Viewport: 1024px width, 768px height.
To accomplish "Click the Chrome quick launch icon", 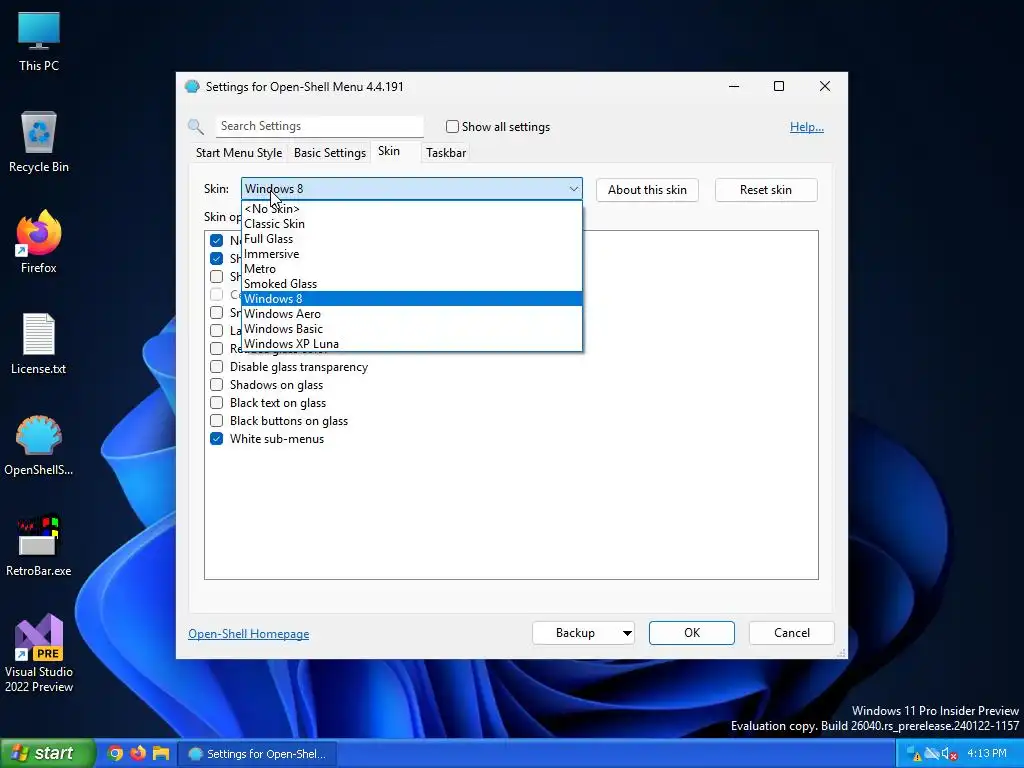I will [115, 754].
